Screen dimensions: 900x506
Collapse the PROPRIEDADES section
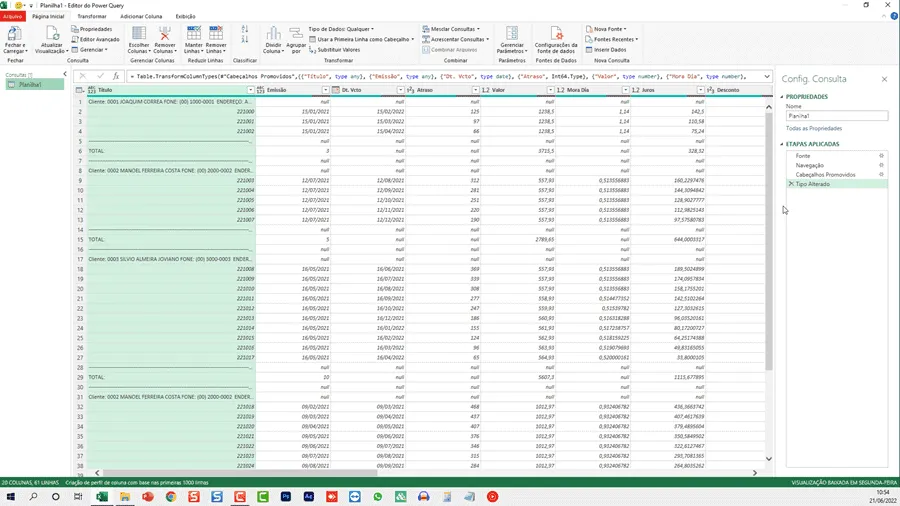[782, 96]
